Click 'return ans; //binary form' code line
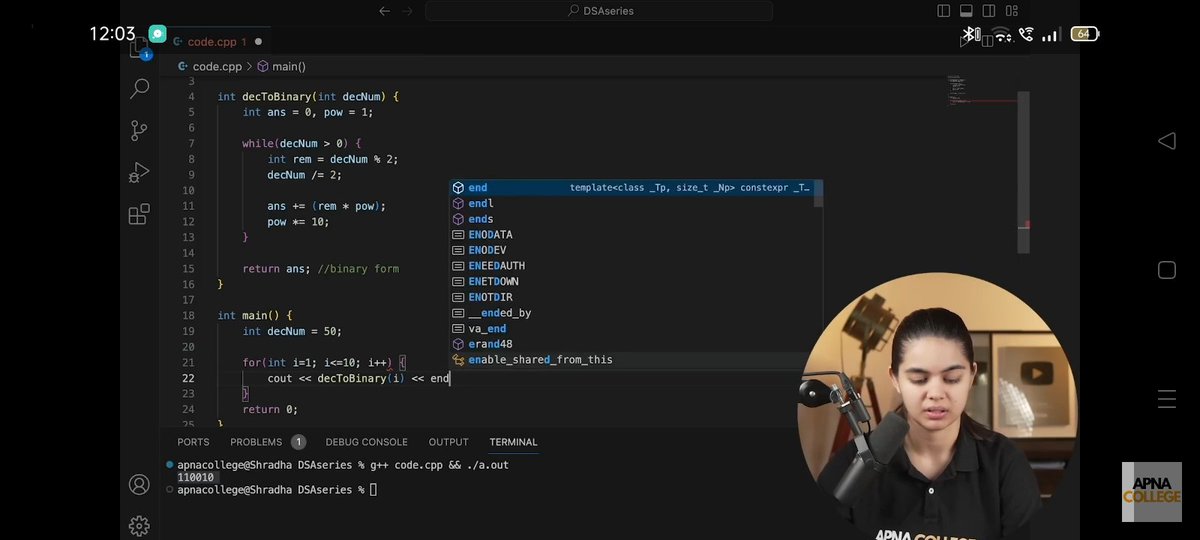This screenshot has width=1200, height=540. pyautogui.click(x=321, y=269)
